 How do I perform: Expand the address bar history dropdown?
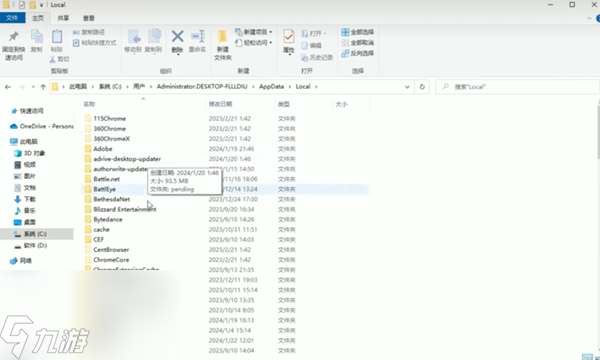407,87
